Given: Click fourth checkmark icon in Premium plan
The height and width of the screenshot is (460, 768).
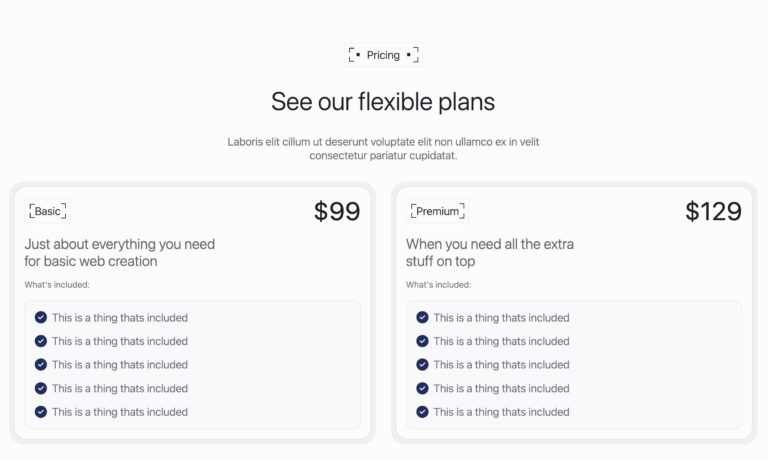Looking at the screenshot, I should (x=422, y=388).
